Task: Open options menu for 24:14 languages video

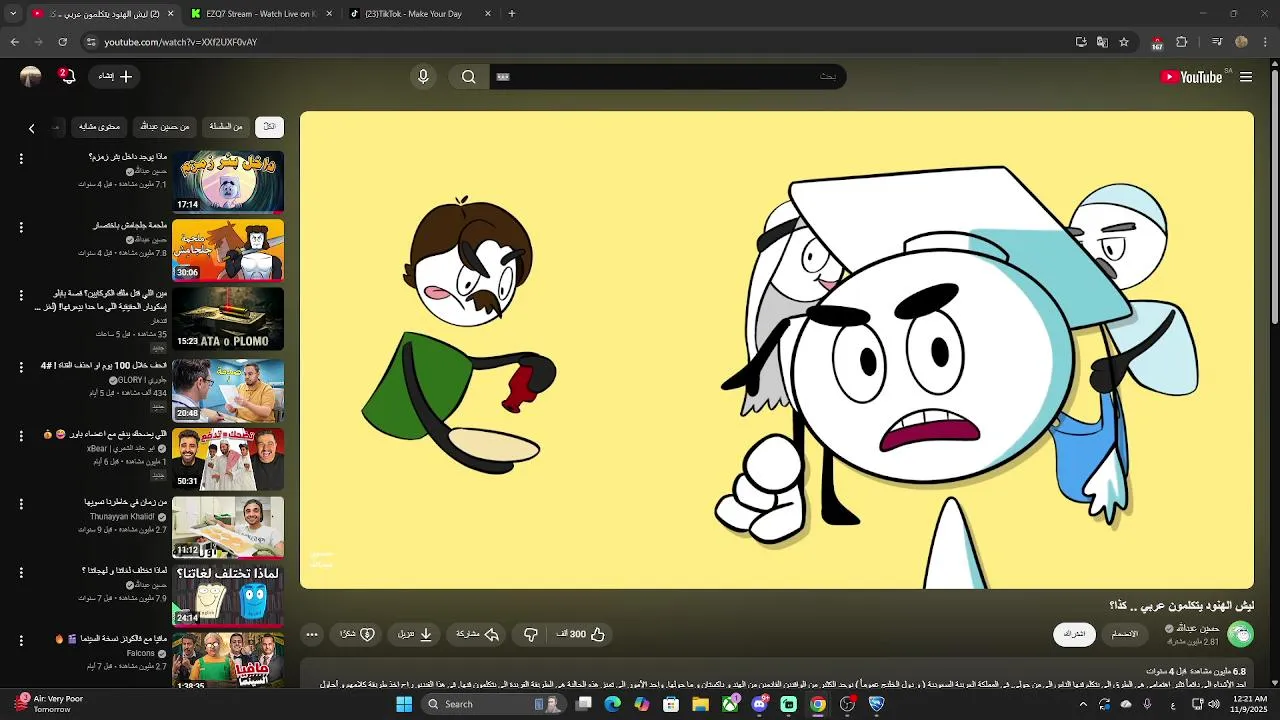Action: (21, 573)
